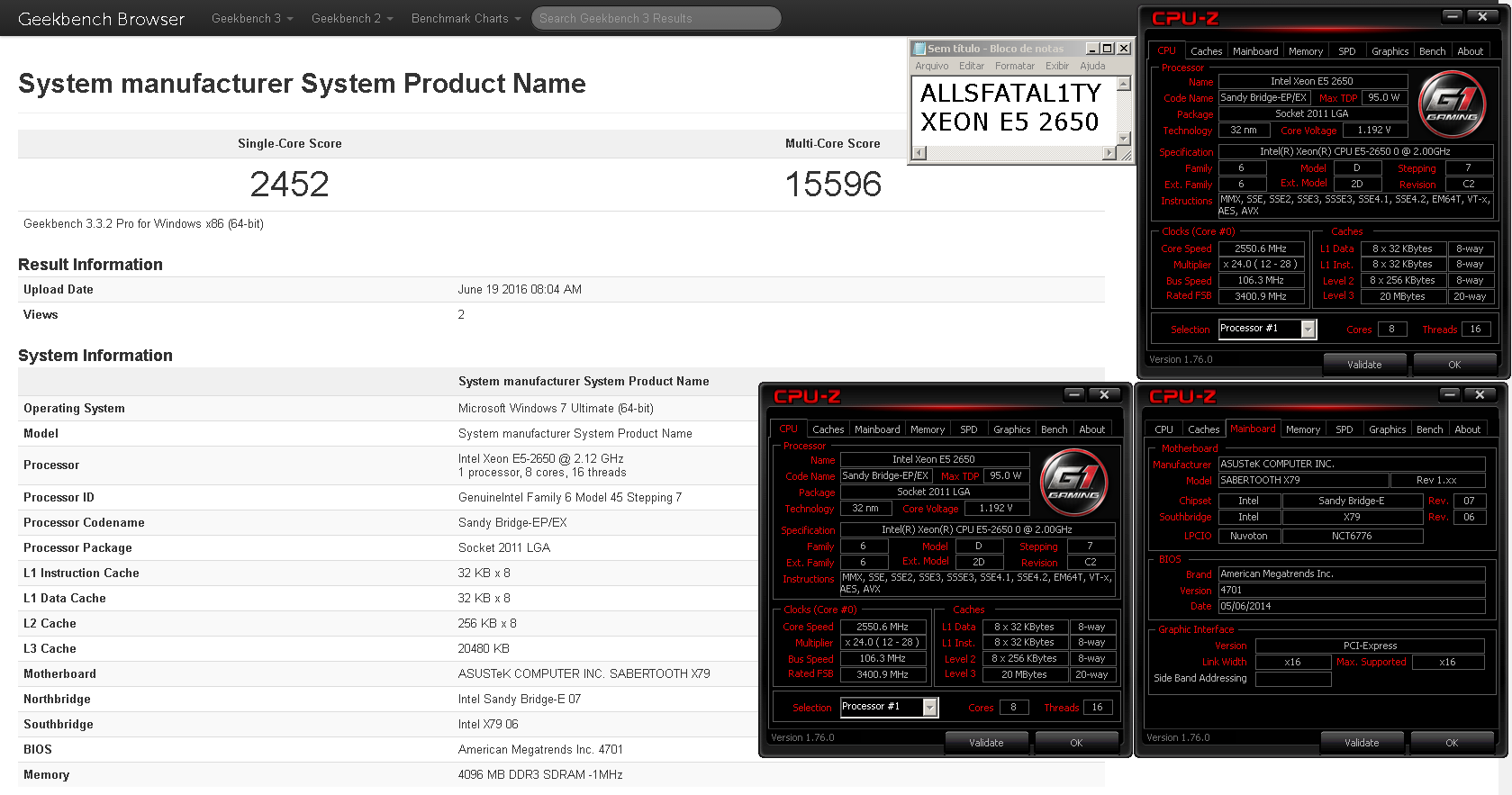The width and height of the screenshot is (1512, 795).
Task: Click the Multi-Core Score value 15596
Action: pyautogui.click(x=833, y=185)
